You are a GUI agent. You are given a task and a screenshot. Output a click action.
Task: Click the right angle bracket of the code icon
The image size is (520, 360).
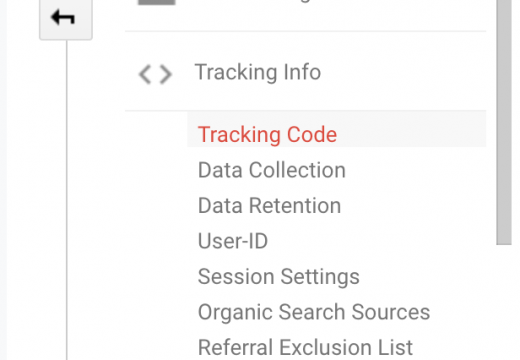[166, 74]
